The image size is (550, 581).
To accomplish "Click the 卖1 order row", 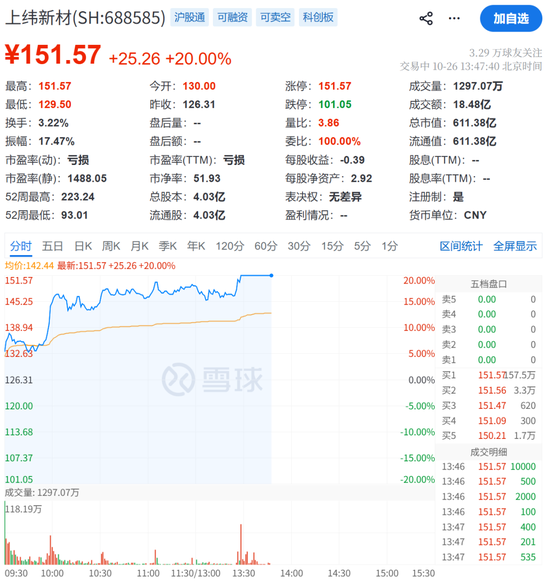I will pos(488,360).
